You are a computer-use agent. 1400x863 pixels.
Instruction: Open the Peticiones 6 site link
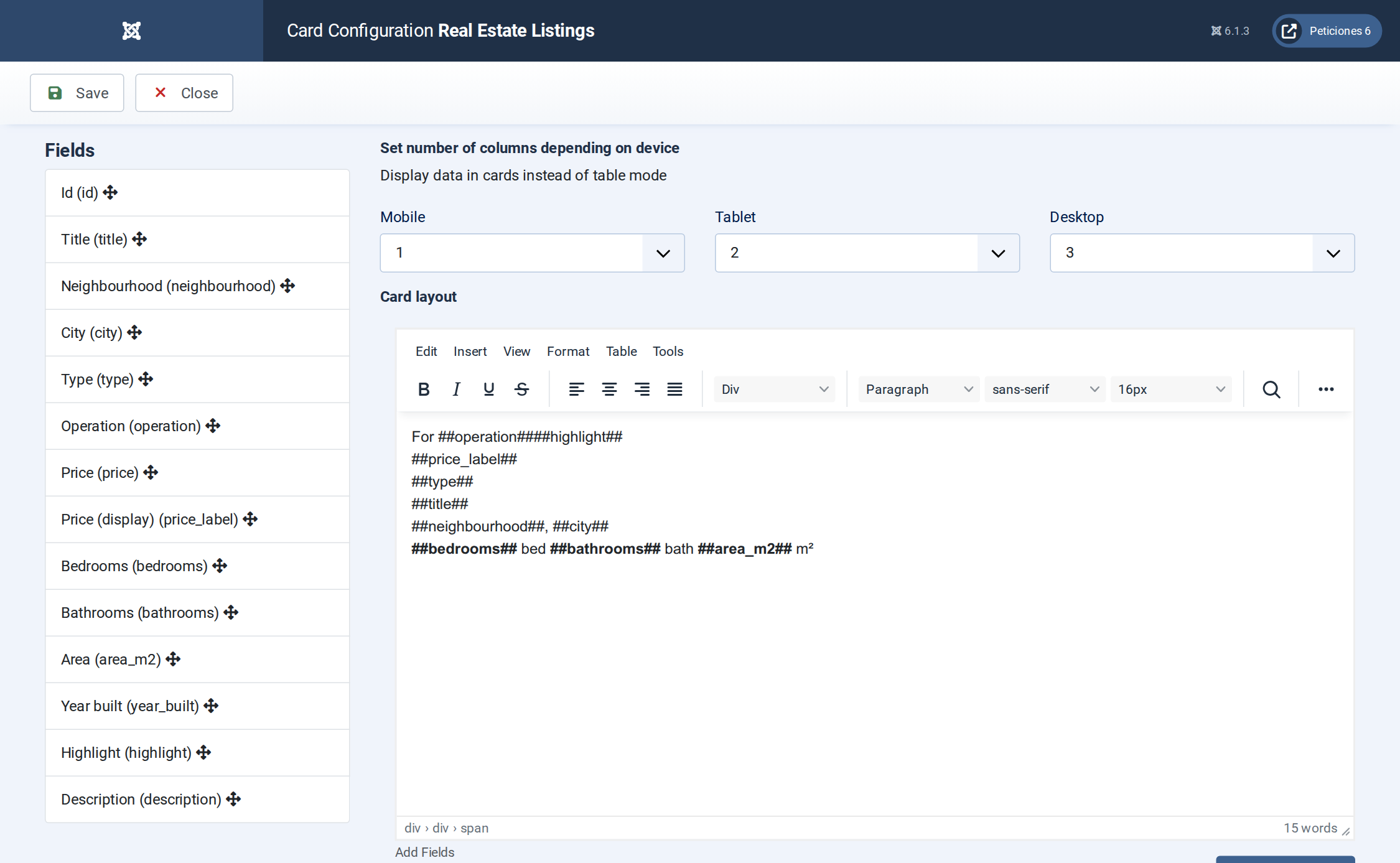[x=1327, y=30]
